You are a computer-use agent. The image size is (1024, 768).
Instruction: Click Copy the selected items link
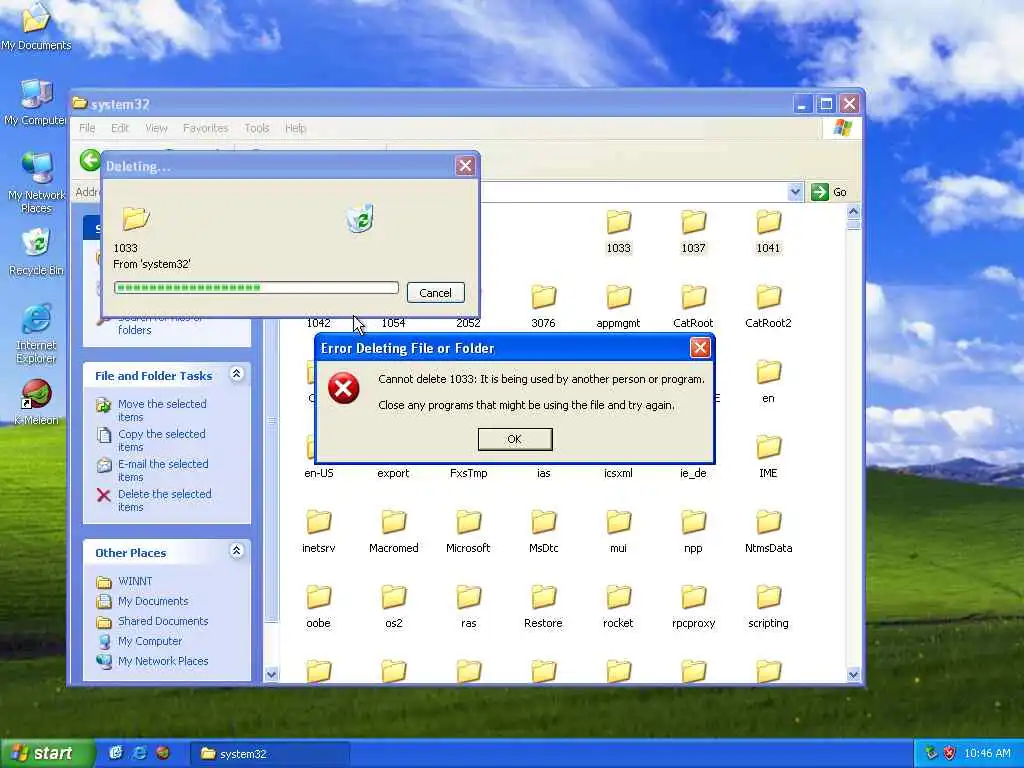click(161, 441)
